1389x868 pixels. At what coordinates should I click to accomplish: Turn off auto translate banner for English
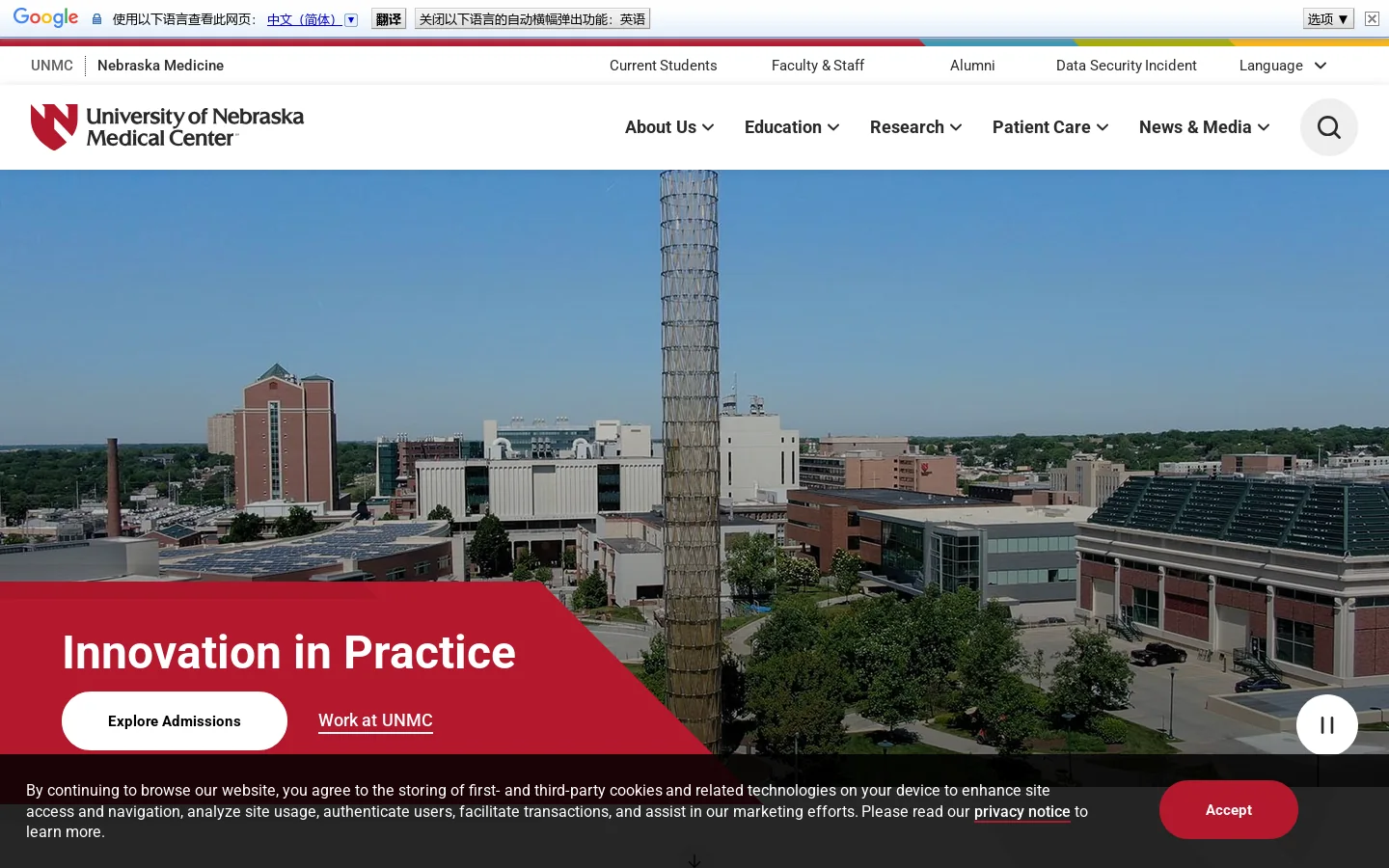[532, 19]
